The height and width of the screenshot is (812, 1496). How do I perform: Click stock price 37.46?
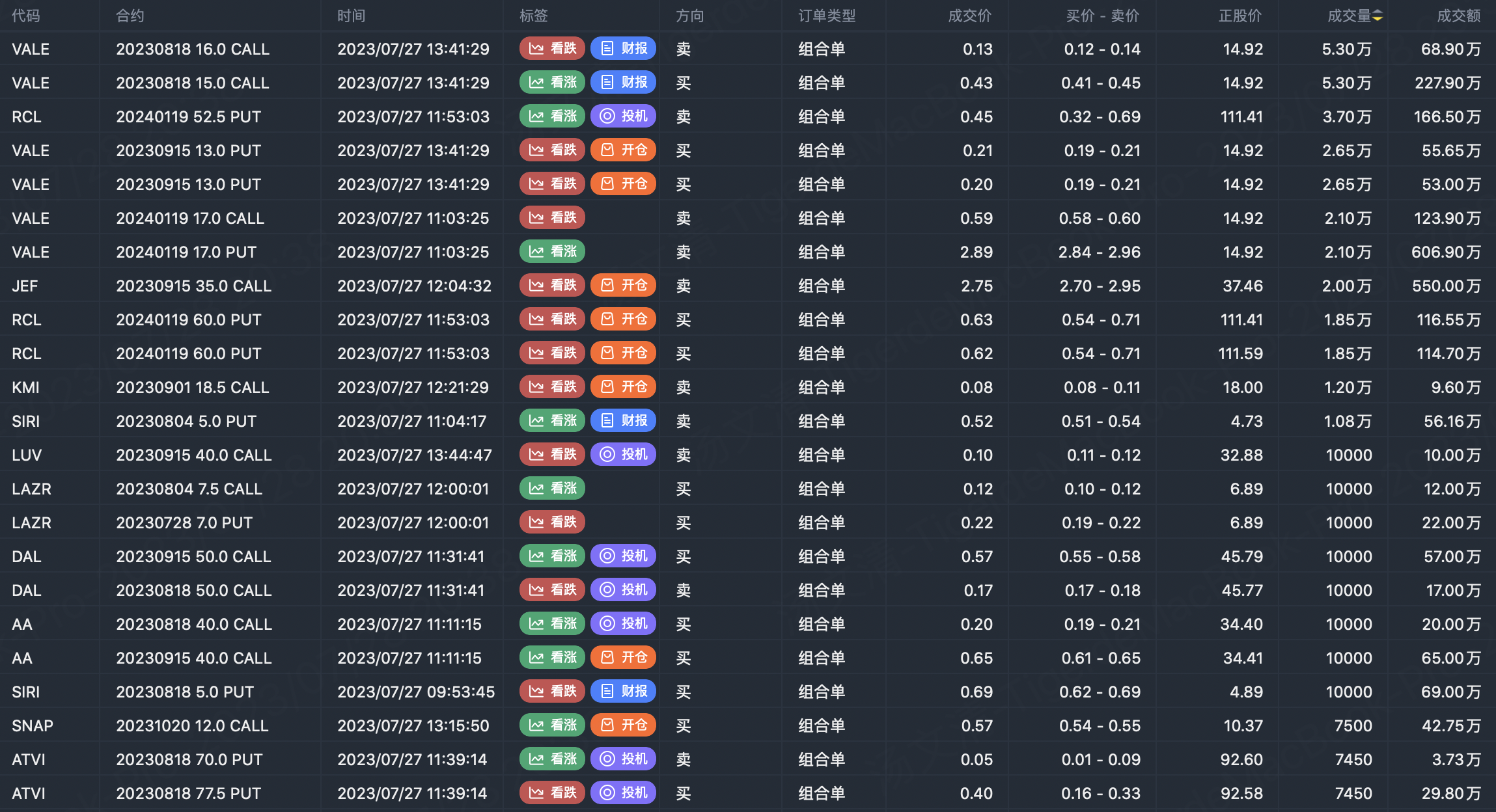coord(1243,286)
